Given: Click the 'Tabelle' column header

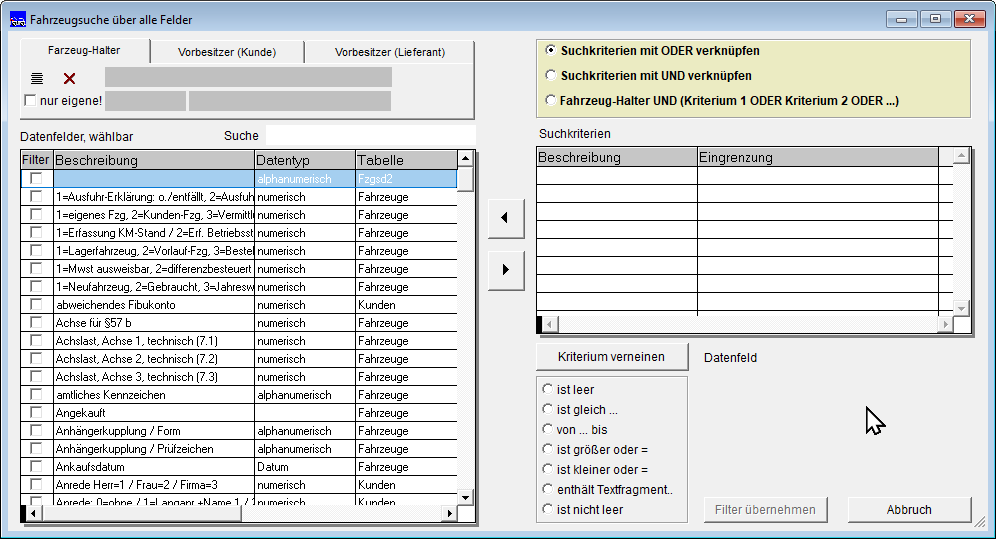Looking at the screenshot, I should (406, 160).
